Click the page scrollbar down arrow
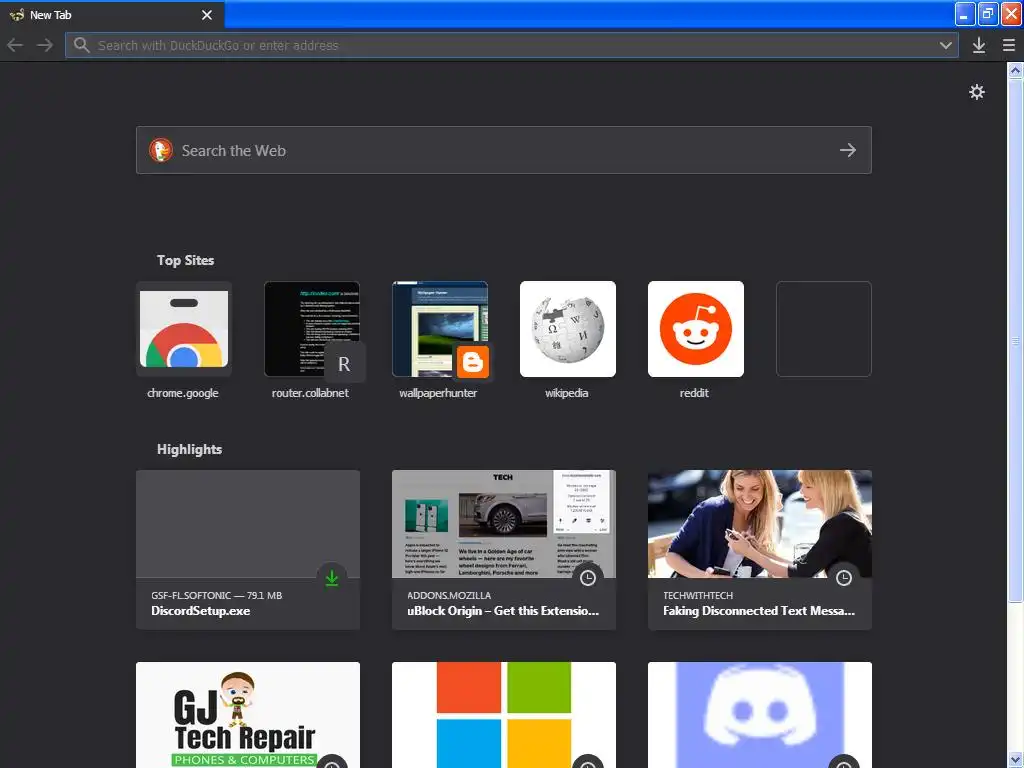1024x768 pixels. pos(1016,760)
